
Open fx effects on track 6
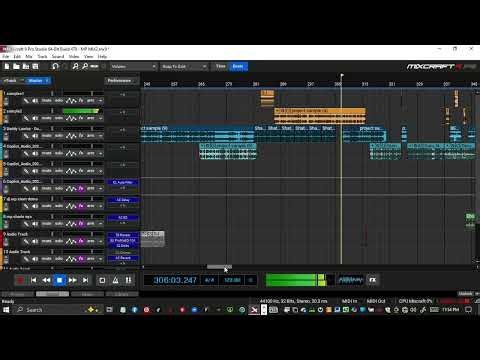81,189
